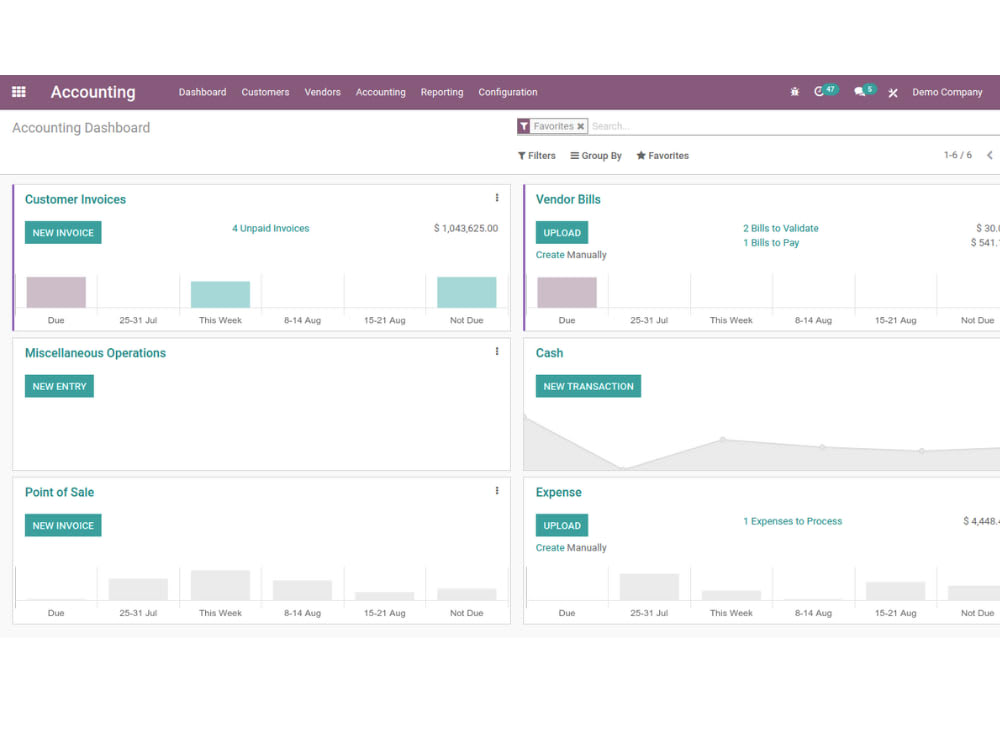
Task: Click NEW INVOICE in Point of Sale
Action: (63, 526)
